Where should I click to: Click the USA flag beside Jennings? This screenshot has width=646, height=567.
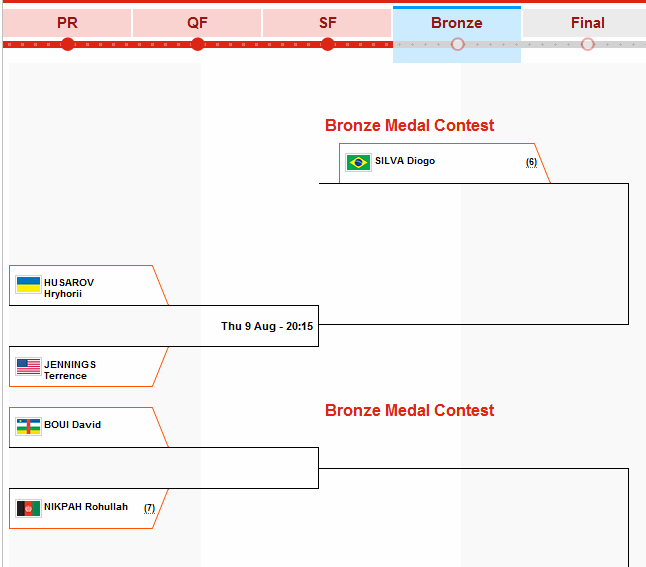point(28,367)
